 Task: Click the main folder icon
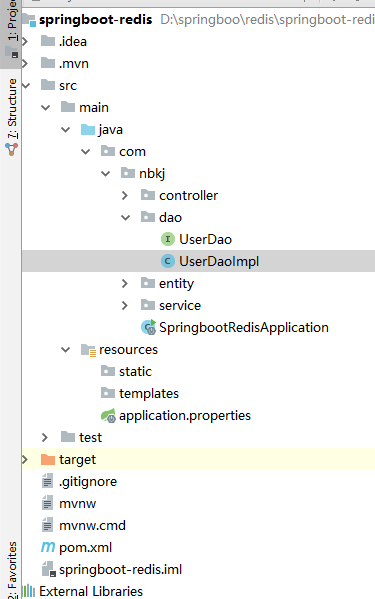[x=68, y=107]
